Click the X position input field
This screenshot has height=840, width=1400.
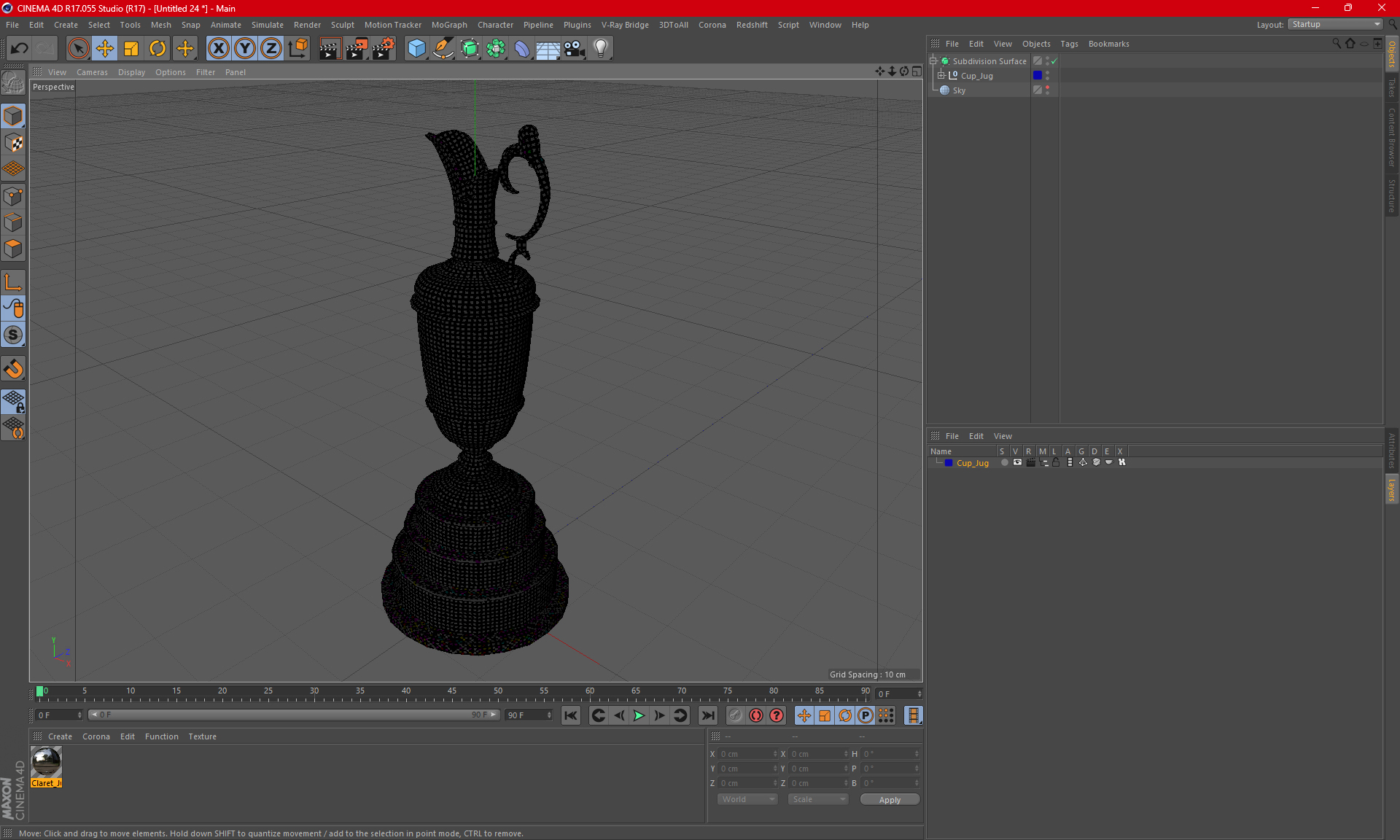coord(747,754)
